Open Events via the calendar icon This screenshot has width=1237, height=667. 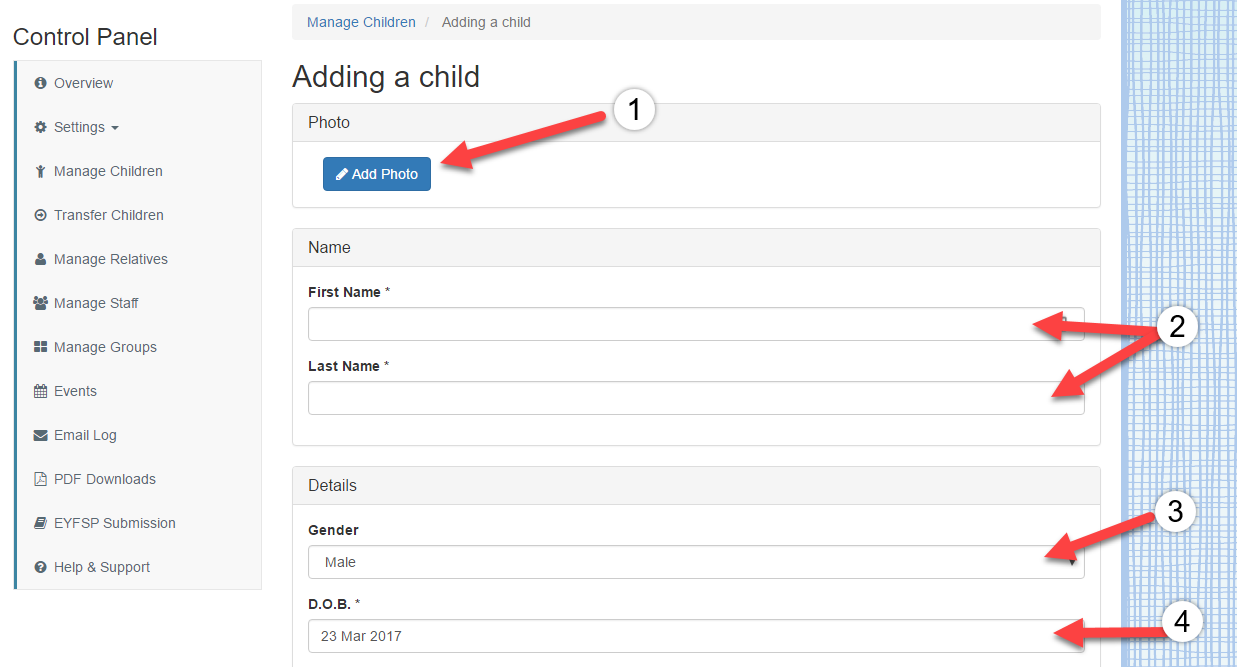click(41, 391)
